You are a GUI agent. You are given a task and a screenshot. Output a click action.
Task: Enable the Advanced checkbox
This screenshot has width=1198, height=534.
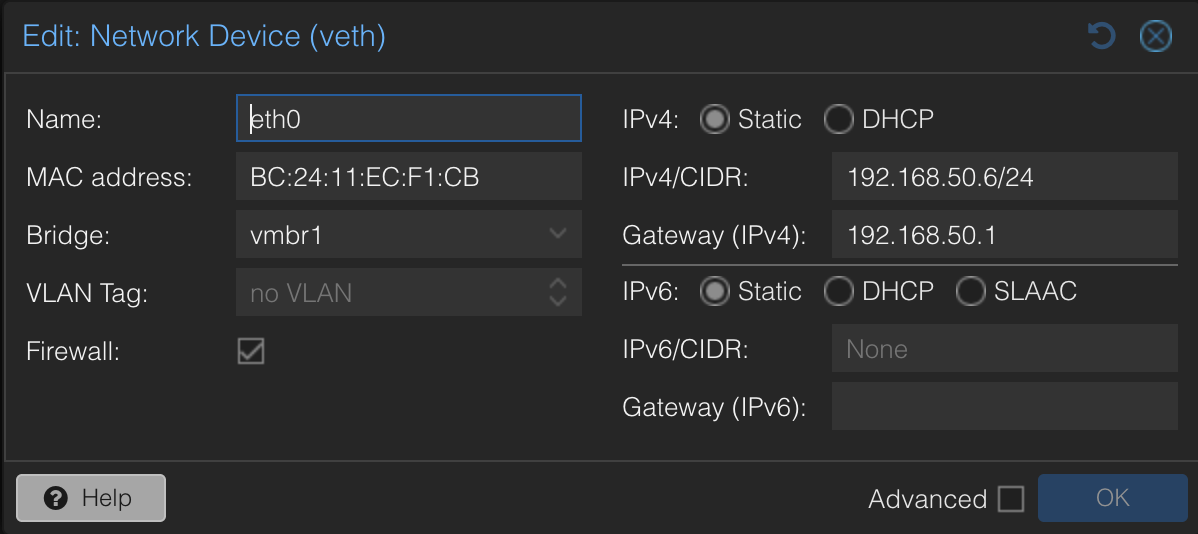1011,499
